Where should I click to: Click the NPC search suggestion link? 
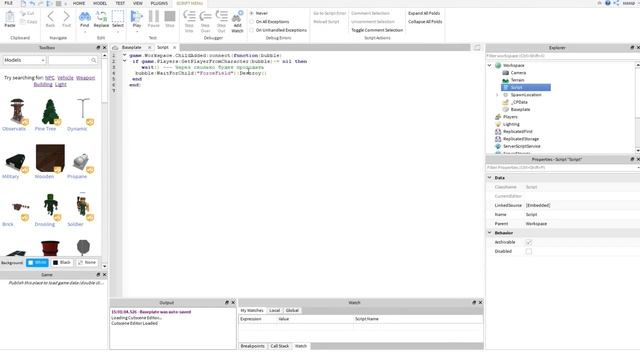click(x=49, y=78)
